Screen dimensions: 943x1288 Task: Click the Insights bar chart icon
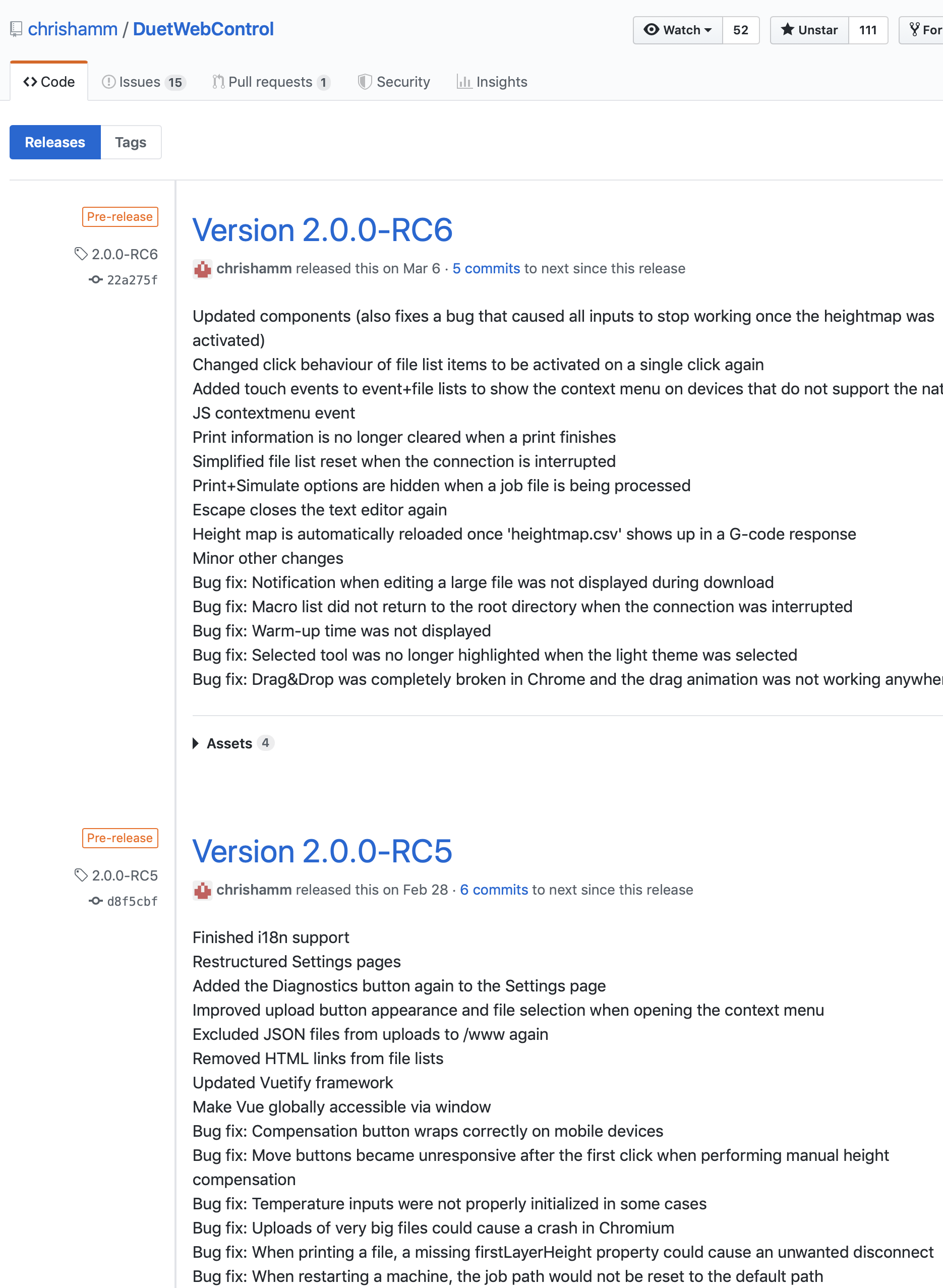point(464,82)
